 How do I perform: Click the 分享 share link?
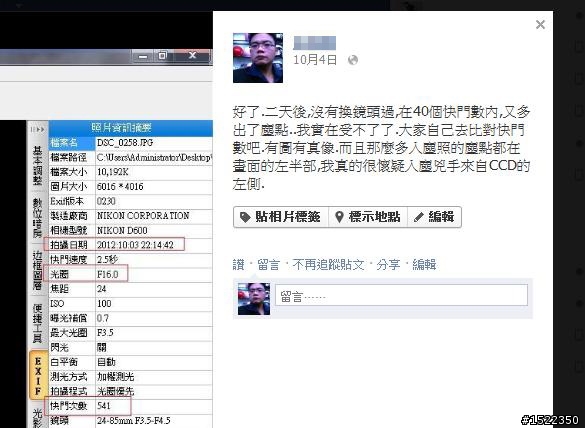click(388, 265)
